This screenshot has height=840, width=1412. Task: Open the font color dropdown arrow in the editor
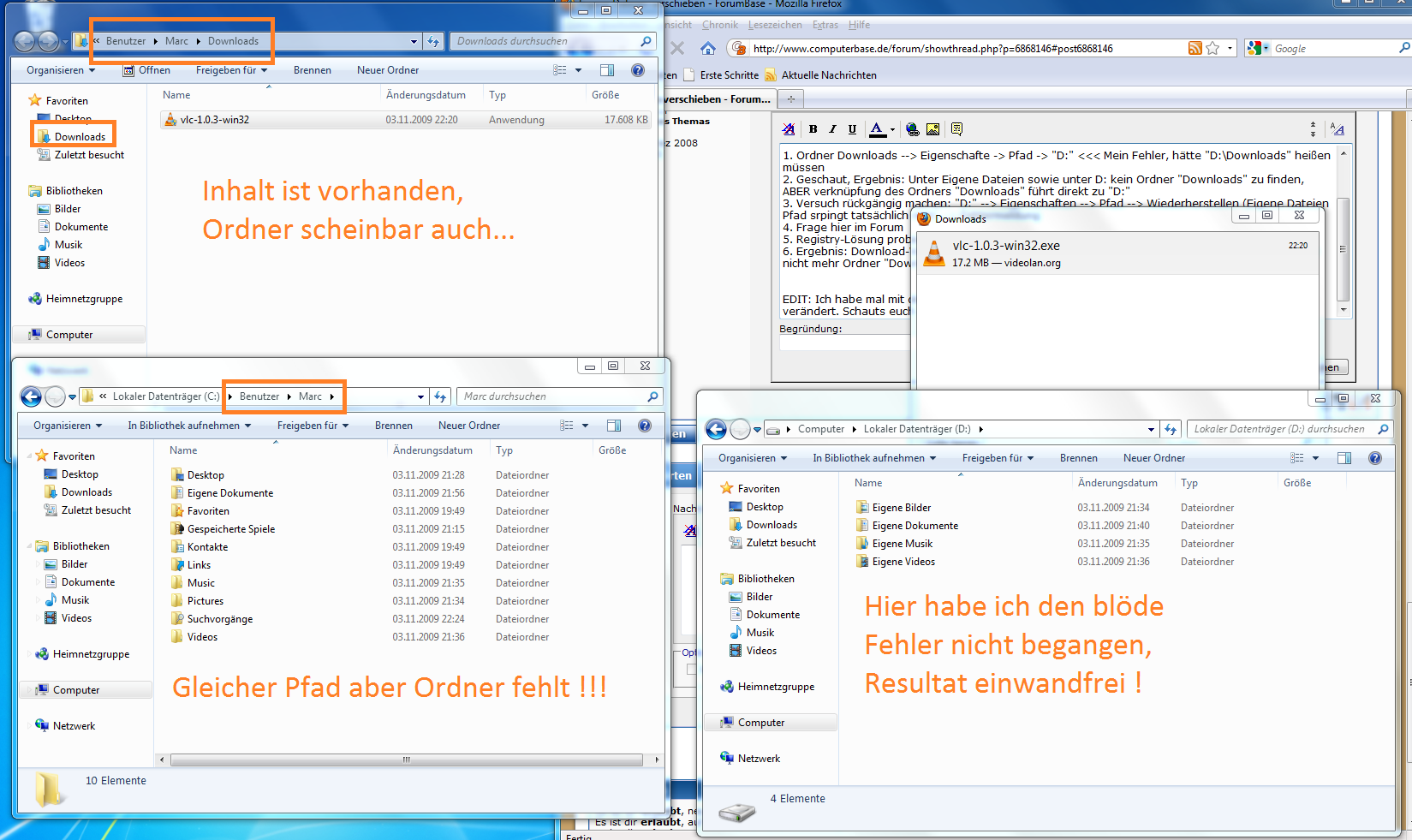(x=892, y=129)
